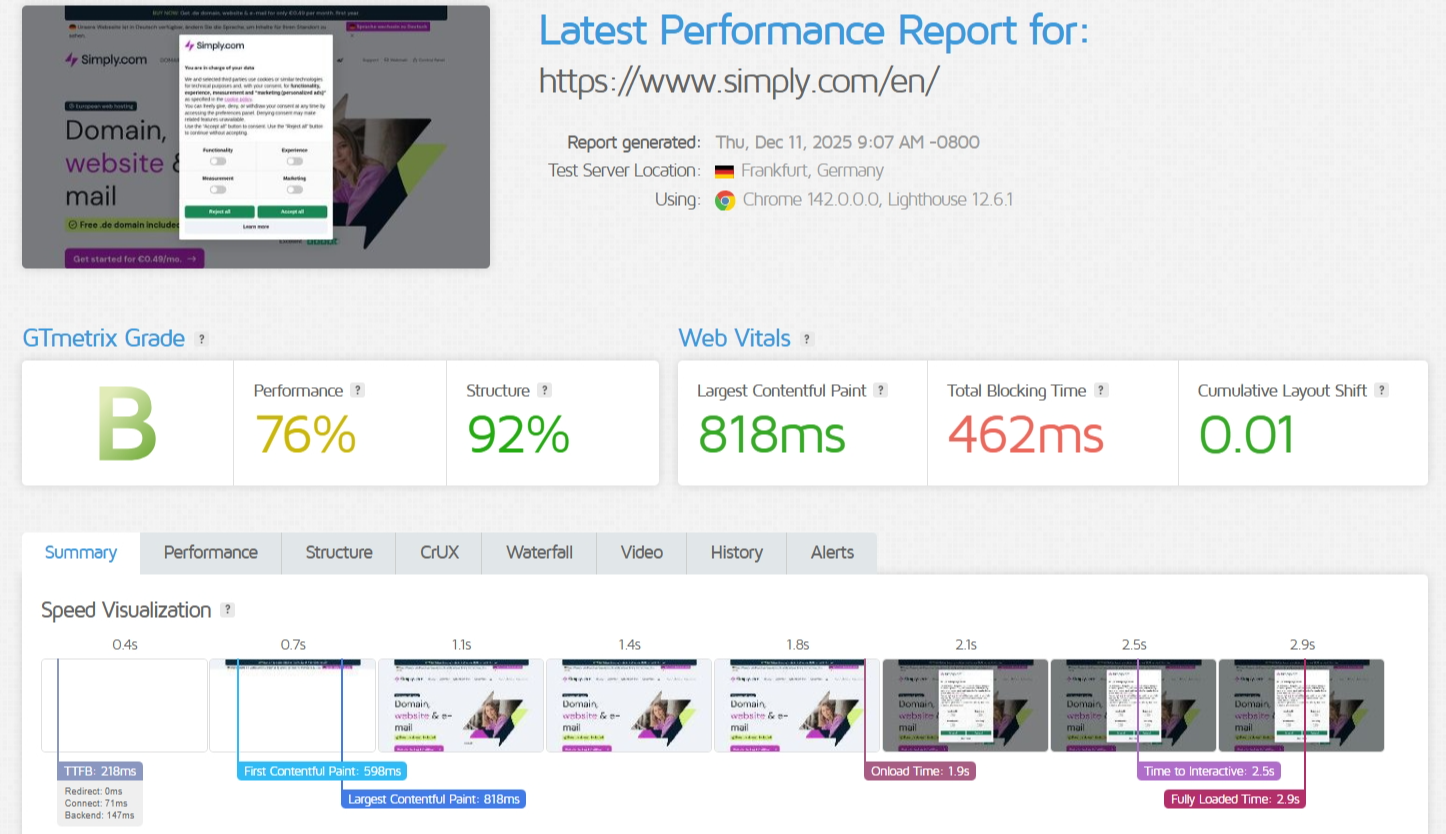
Task: Open the Alerts tab
Action: [832, 552]
